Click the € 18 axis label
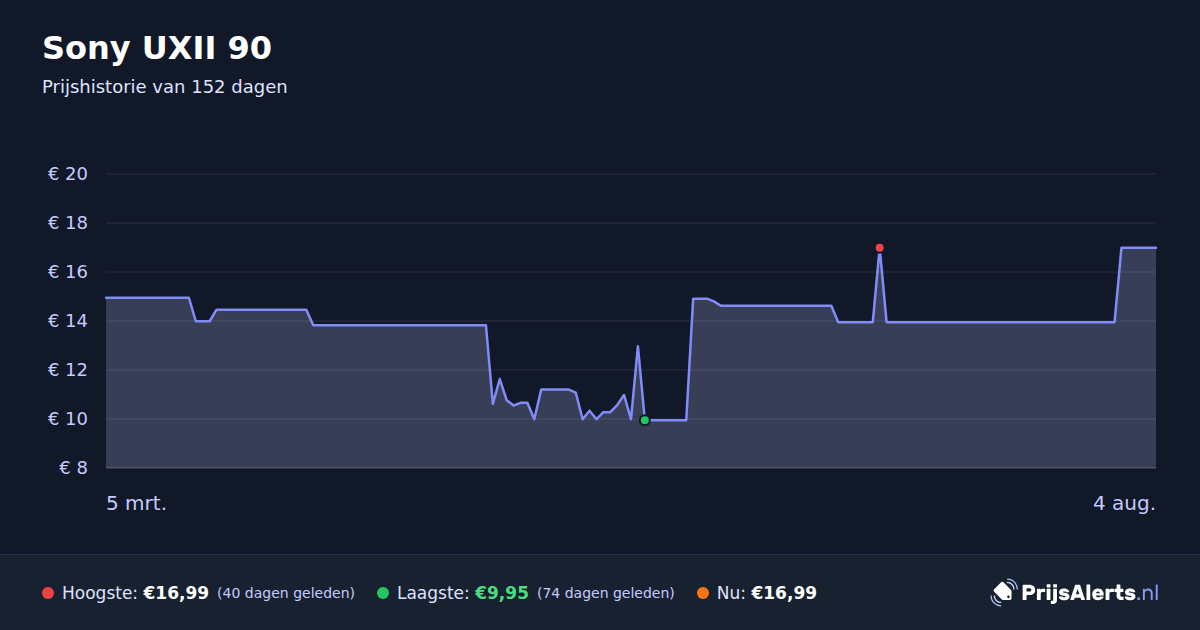The height and width of the screenshot is (630, 1200). pyautogui.click(x=68, y=223)
